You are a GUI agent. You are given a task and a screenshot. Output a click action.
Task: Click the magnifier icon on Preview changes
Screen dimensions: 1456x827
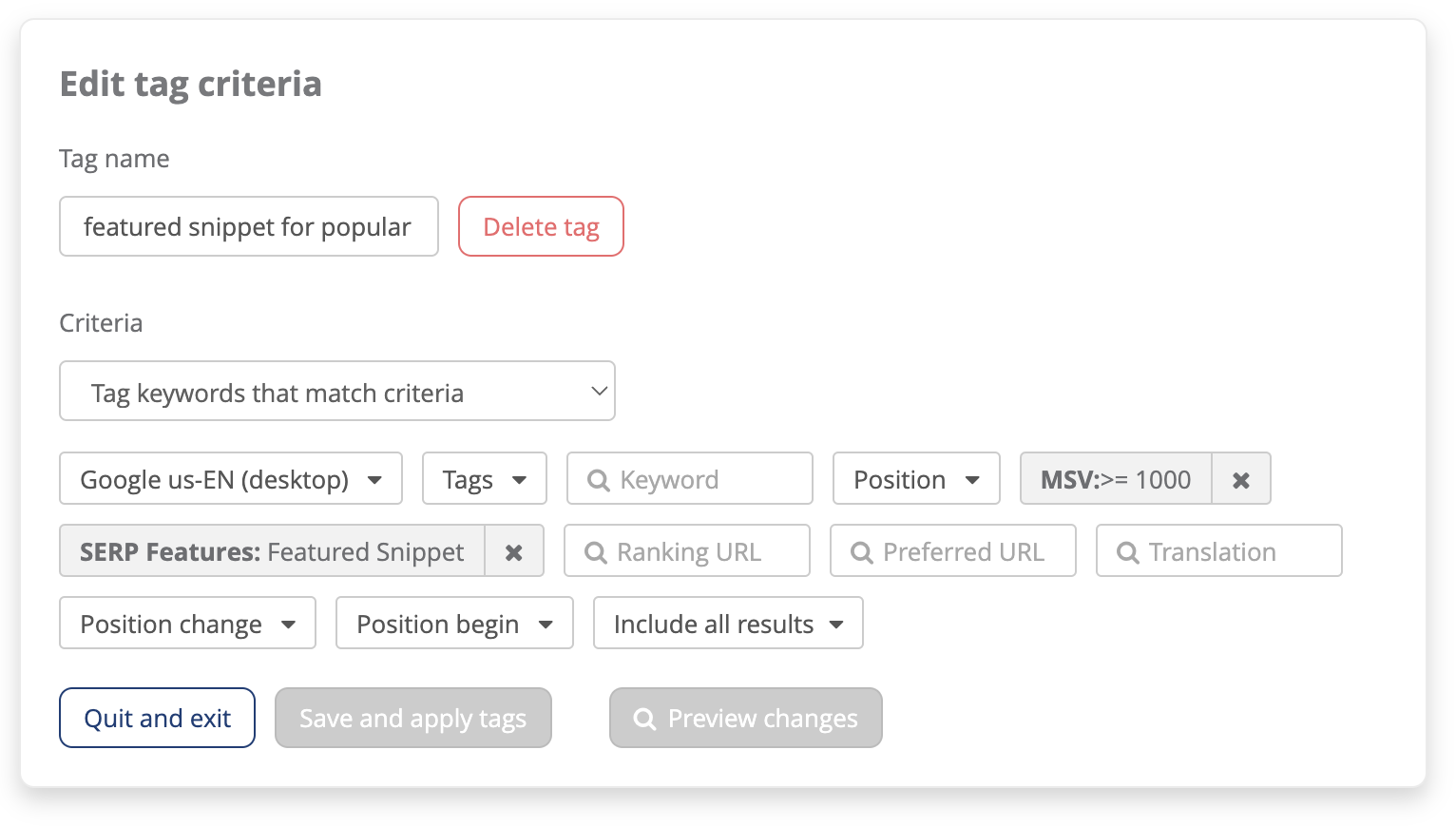tap(645, 719)
